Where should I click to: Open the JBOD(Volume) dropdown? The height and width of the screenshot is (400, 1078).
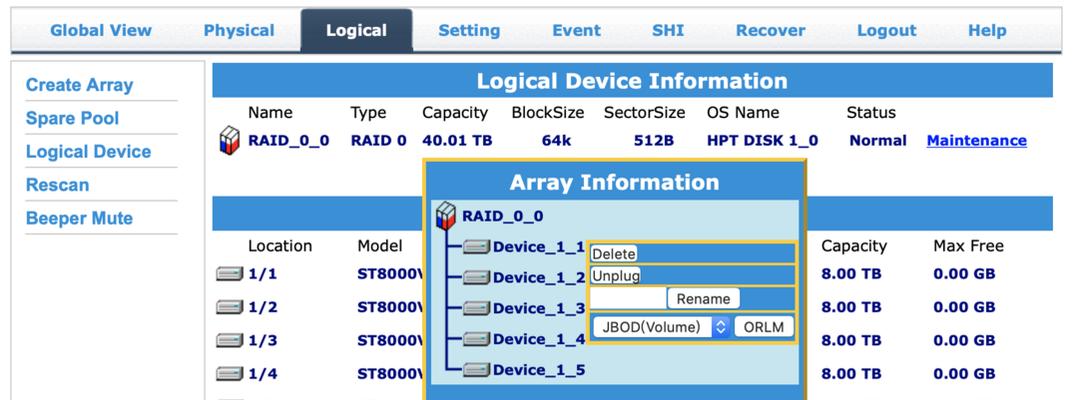tap(661, 326)
